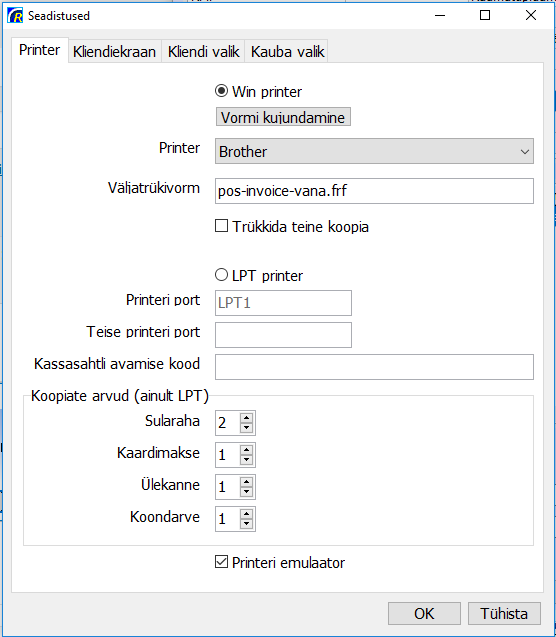Decrease the Sularaha copy count
Screen dimensions: 556x637
coord(247,428)
